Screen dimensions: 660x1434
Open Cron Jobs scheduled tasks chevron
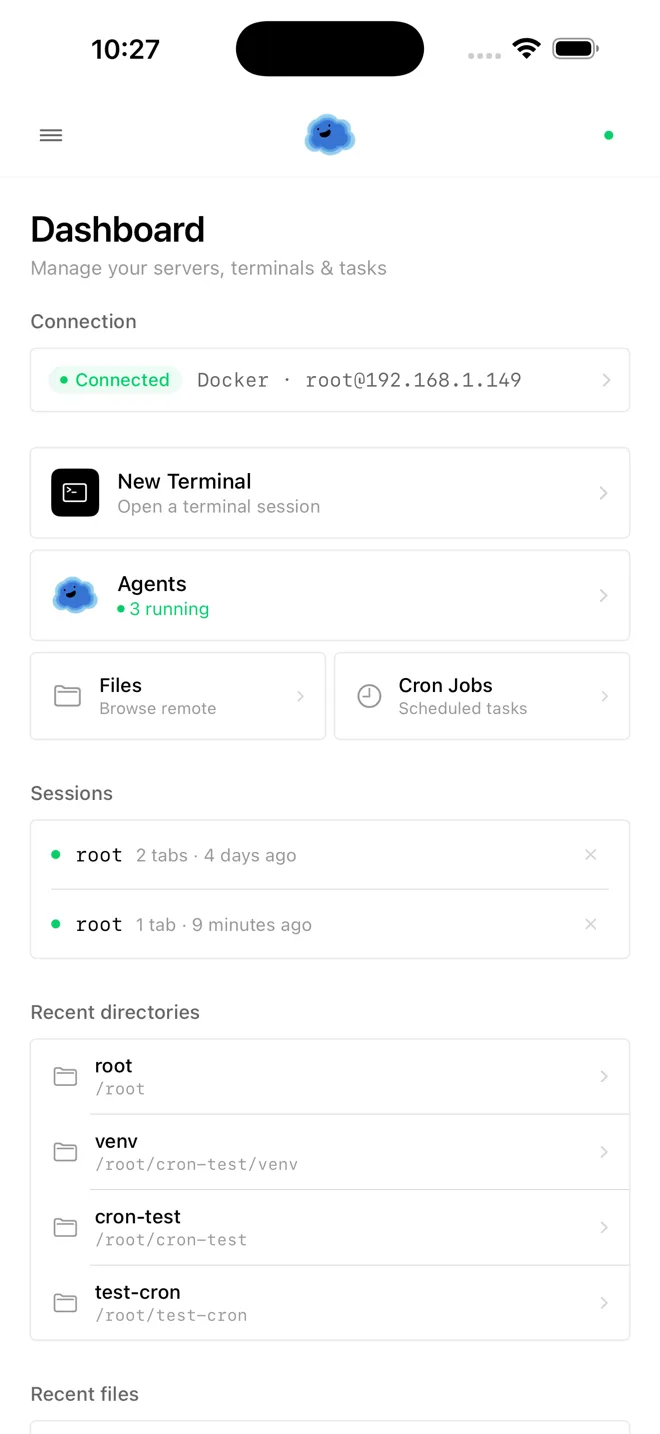[604, 696]
